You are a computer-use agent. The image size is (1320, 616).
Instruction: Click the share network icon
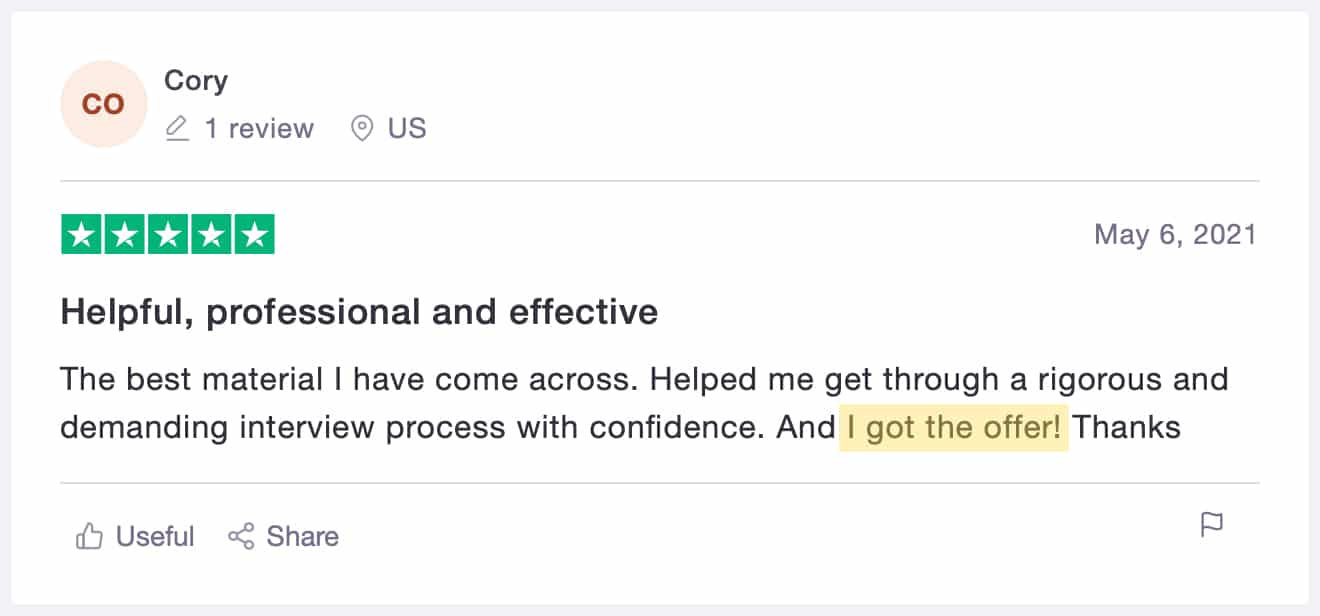pyautogui.click(x=241, y=537)
